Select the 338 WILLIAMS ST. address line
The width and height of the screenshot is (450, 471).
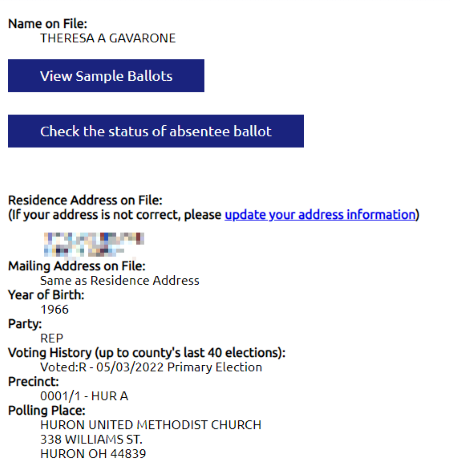(x=91, y=439)
